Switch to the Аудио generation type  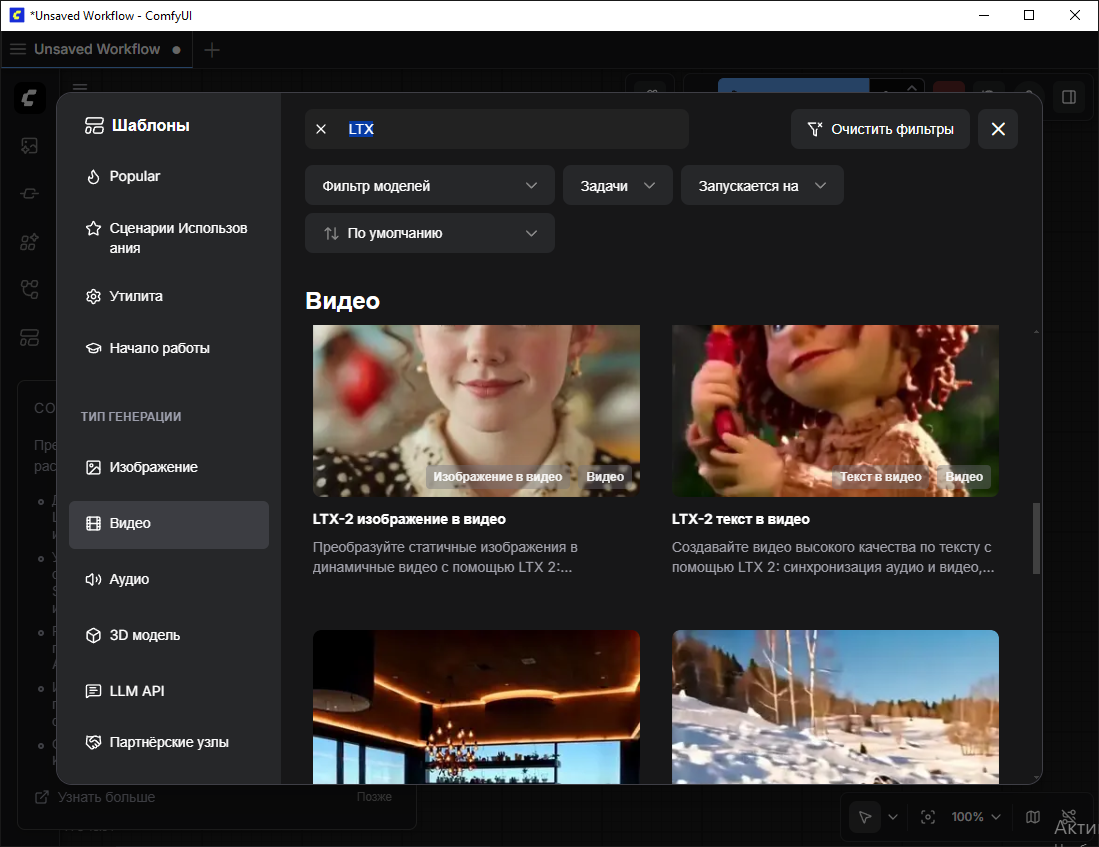[169, 579]
